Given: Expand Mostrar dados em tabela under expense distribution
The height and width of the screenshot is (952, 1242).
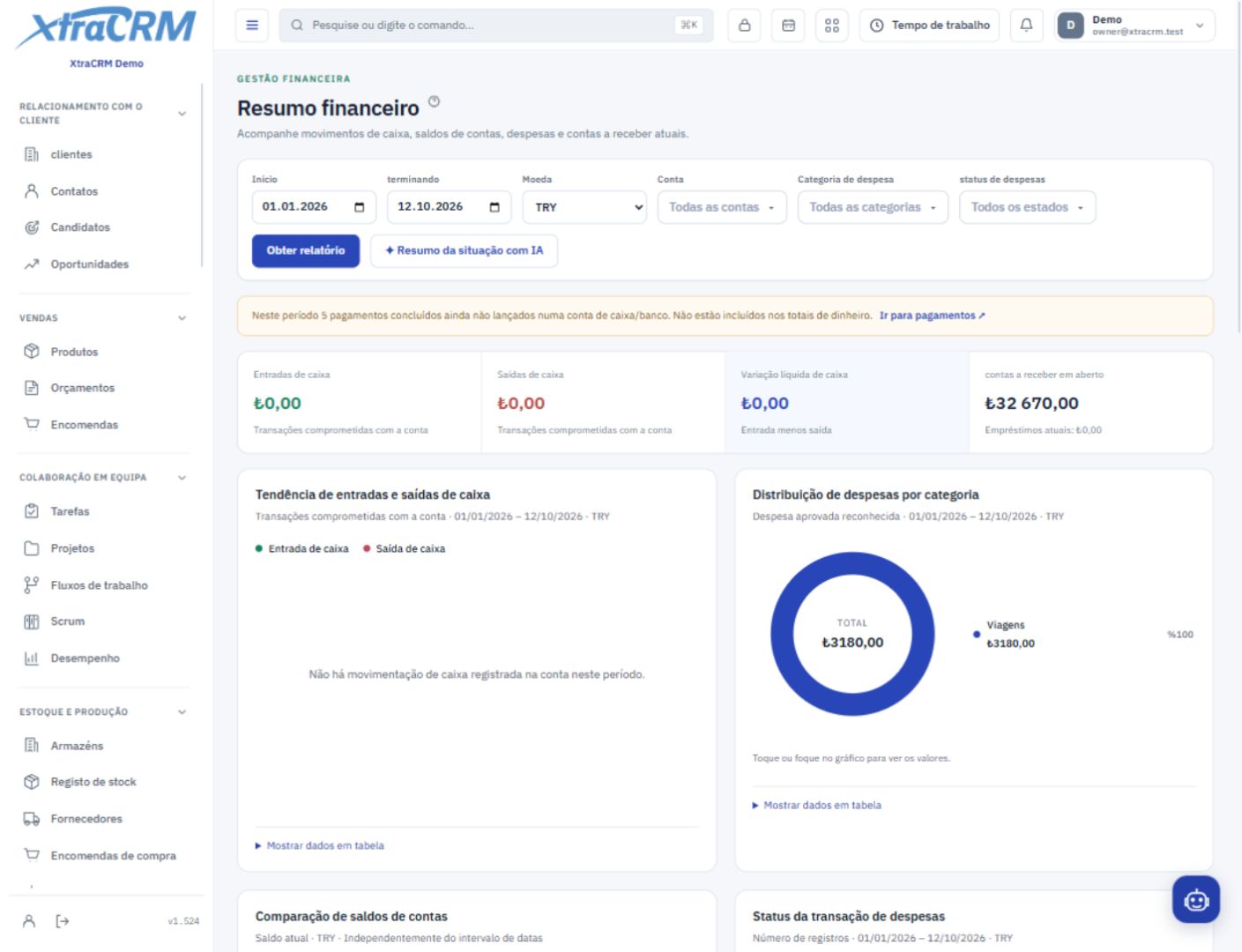Looking at the screenshot, I should 817,805.
